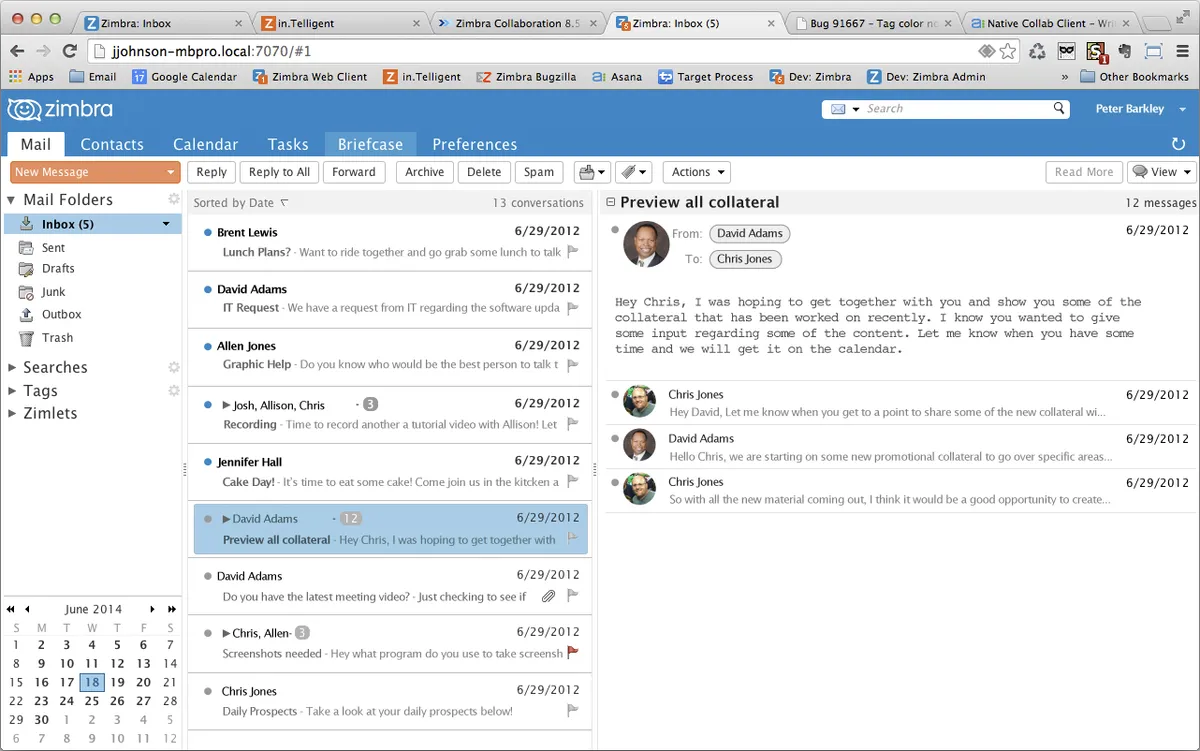Open Mail Folders gear options
Image resolution: width=1200 pixels, height=751 pixels.
click(174, 199)
